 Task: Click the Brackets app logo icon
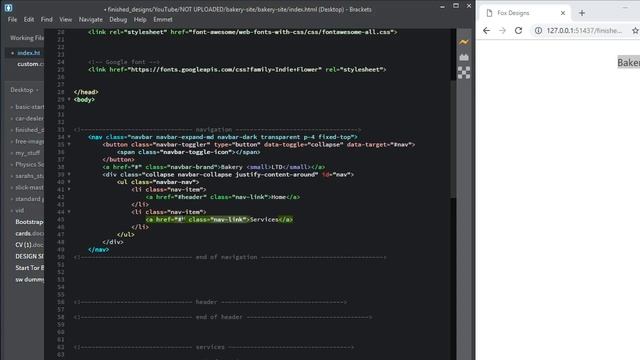8,7
